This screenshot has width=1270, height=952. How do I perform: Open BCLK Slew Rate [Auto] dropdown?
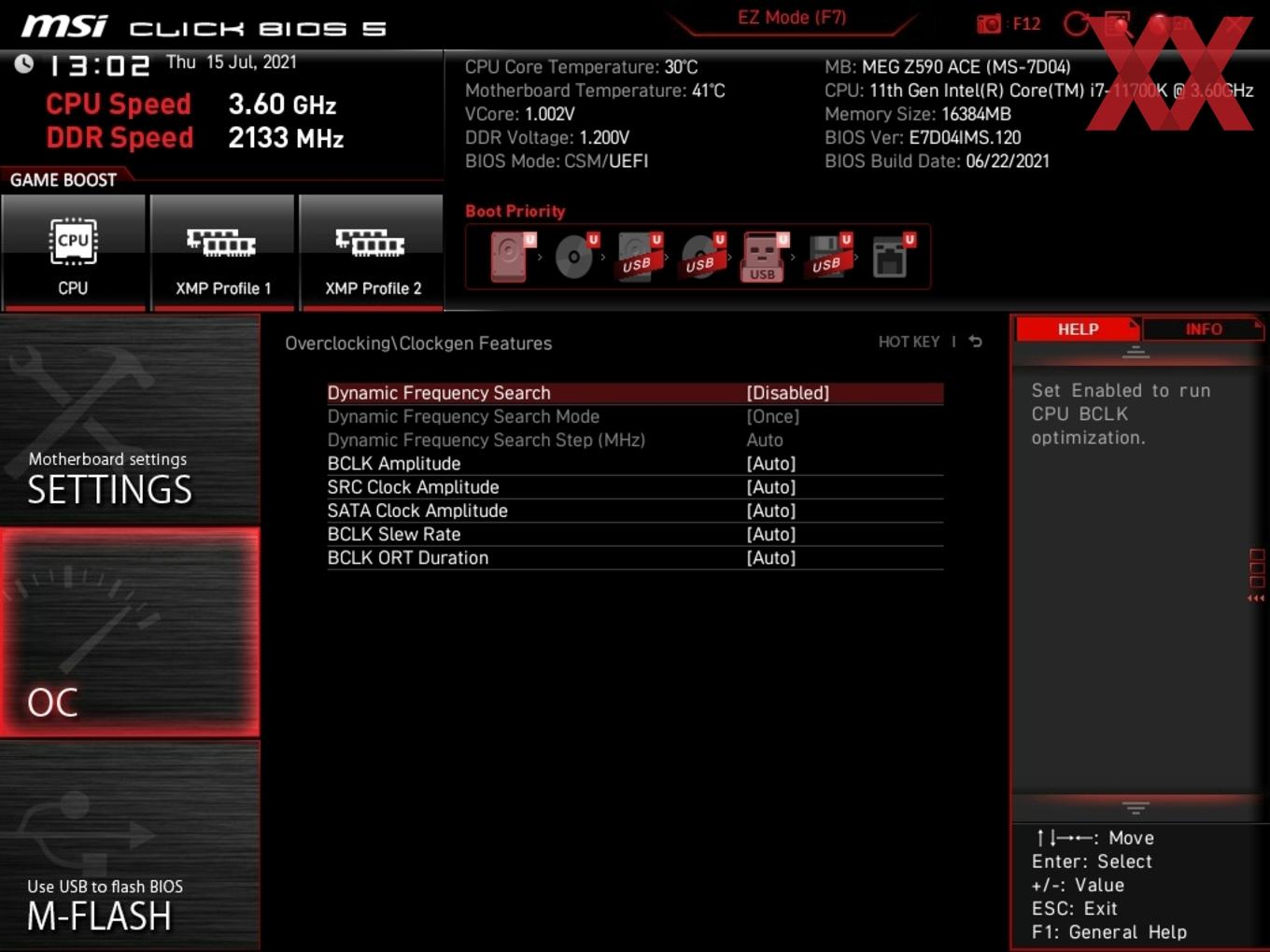click(770, 534)
